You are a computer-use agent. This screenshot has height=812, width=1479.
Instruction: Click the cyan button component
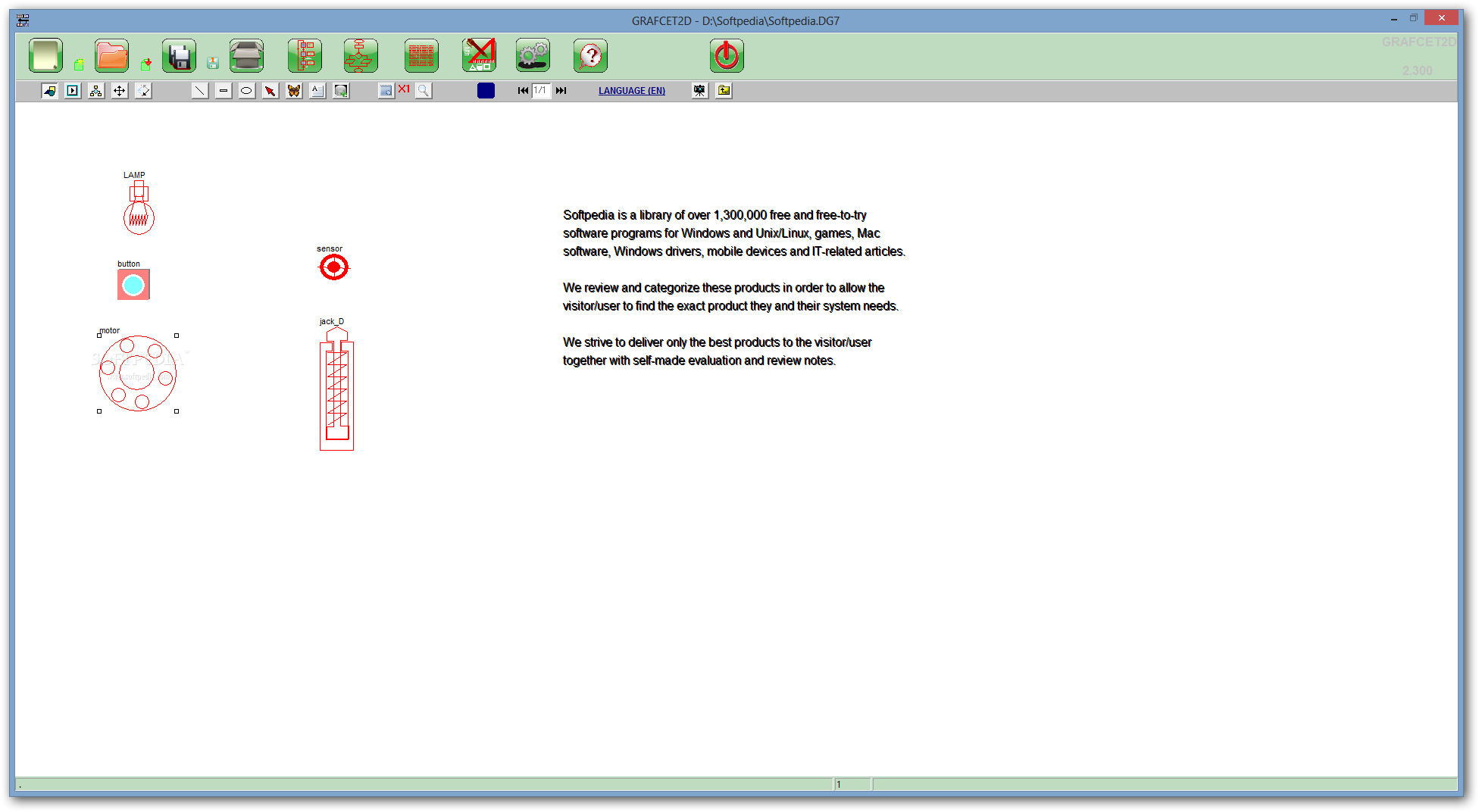(x=133, y=285)
